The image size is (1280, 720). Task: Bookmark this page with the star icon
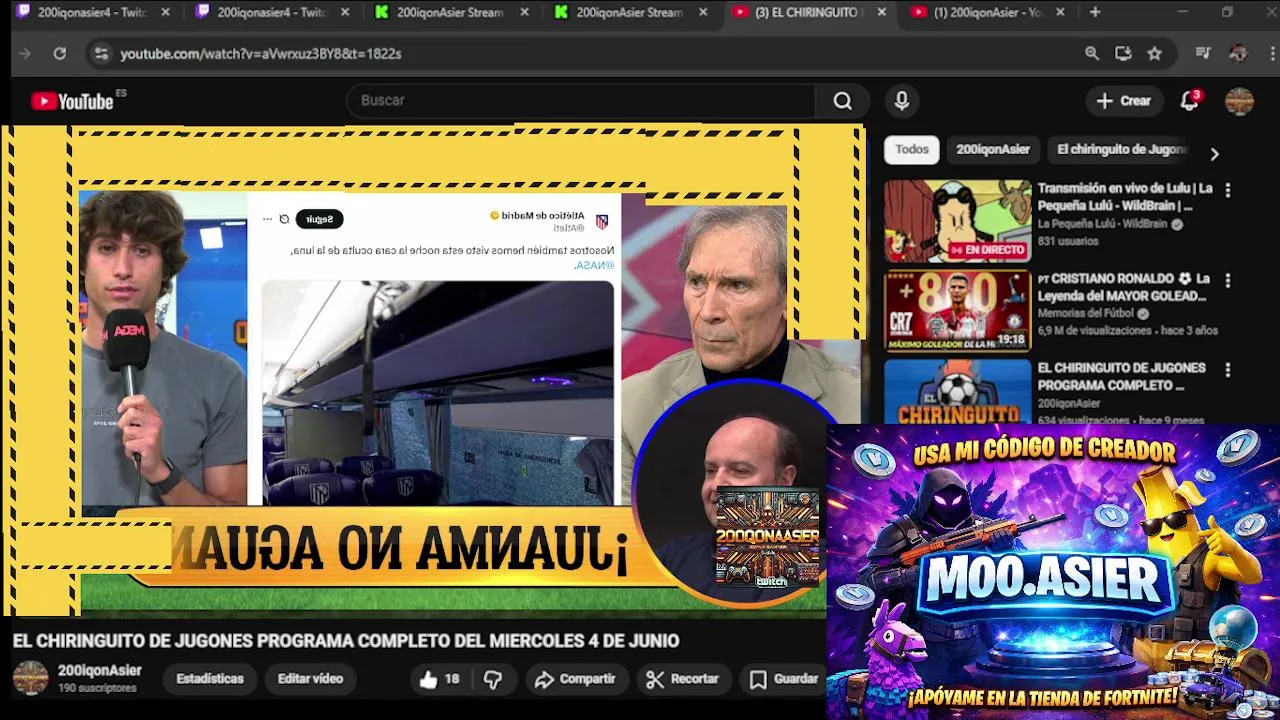click(1154, 54)
